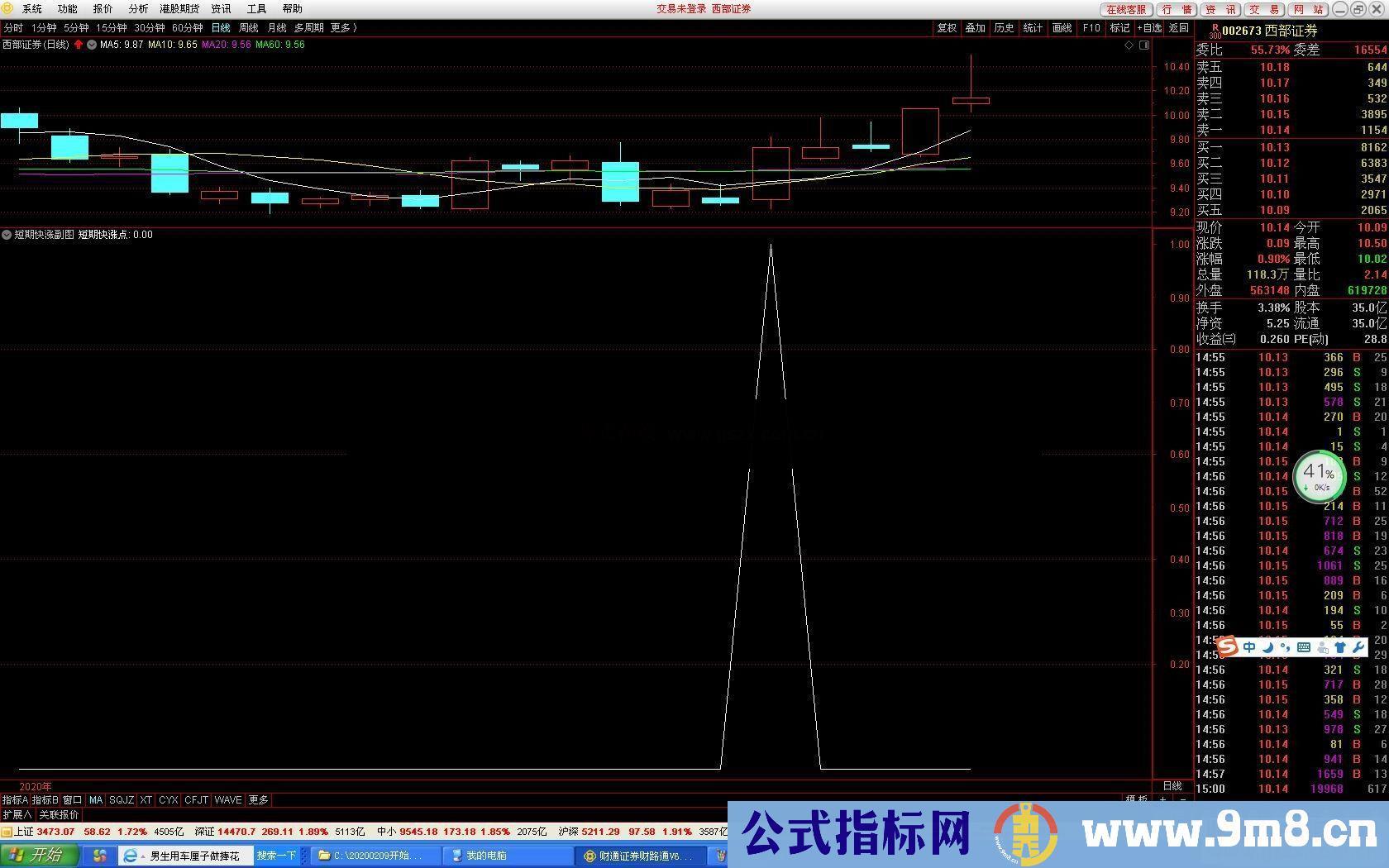This screenshot has width=1389, height=868.
Task: Open F10 company information
Action: (1091, 27)
